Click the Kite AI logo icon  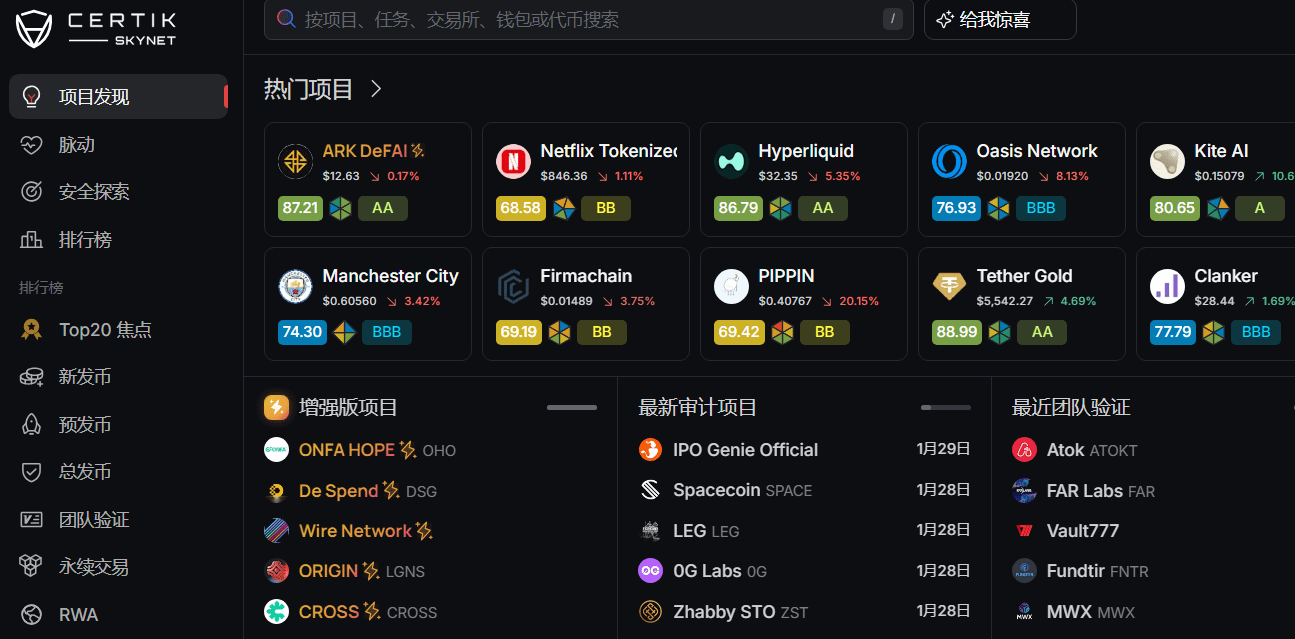tap(1167, 161)
